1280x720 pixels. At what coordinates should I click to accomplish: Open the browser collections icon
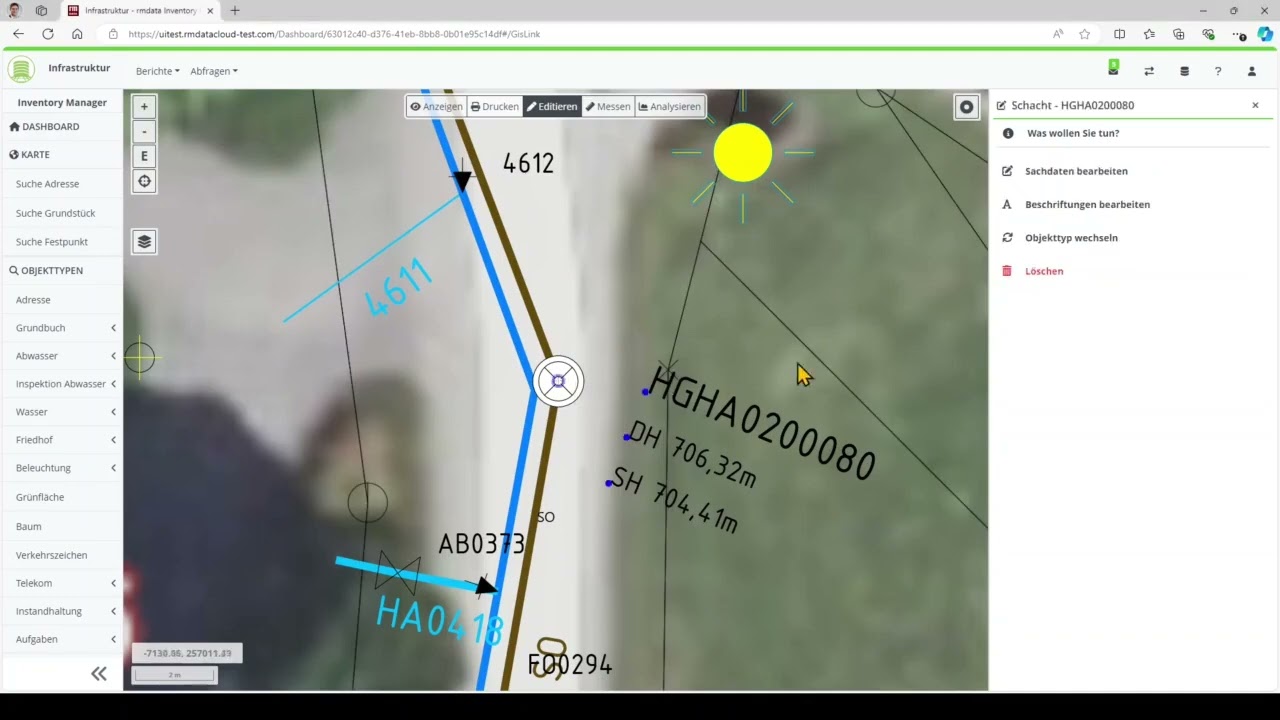[x=1179, y=34]
